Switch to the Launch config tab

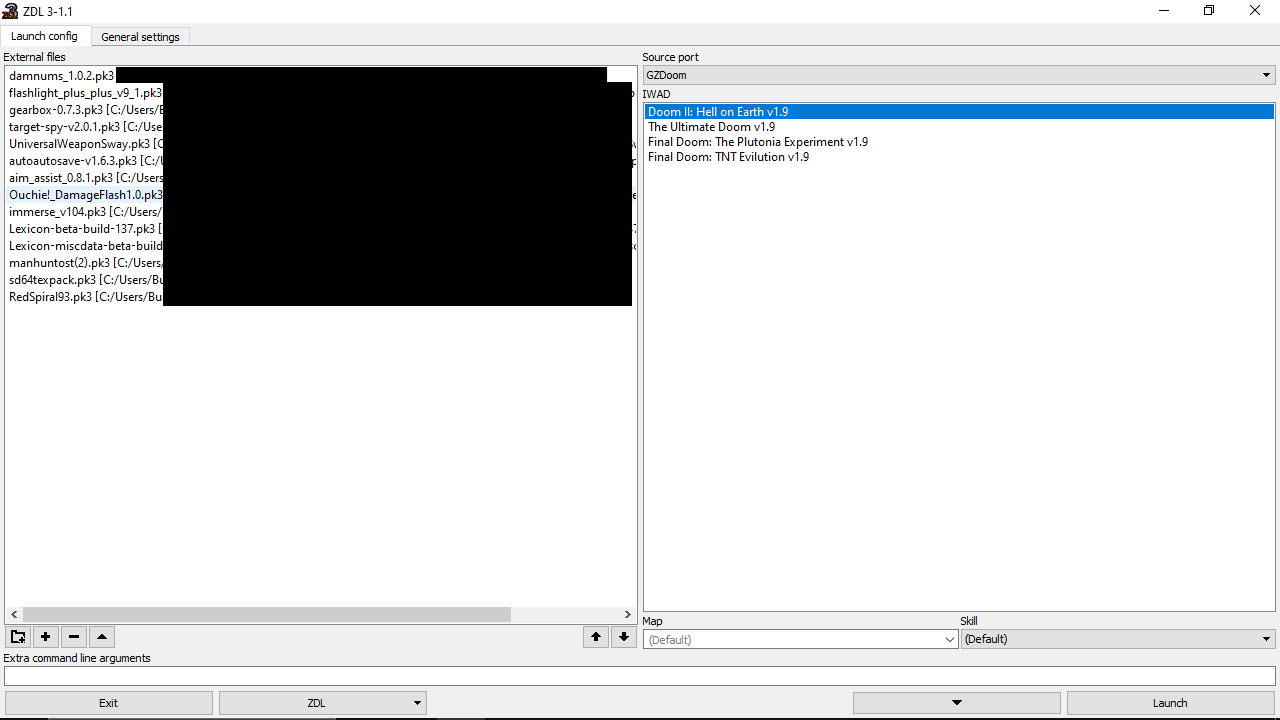click(x=44, y=36)
